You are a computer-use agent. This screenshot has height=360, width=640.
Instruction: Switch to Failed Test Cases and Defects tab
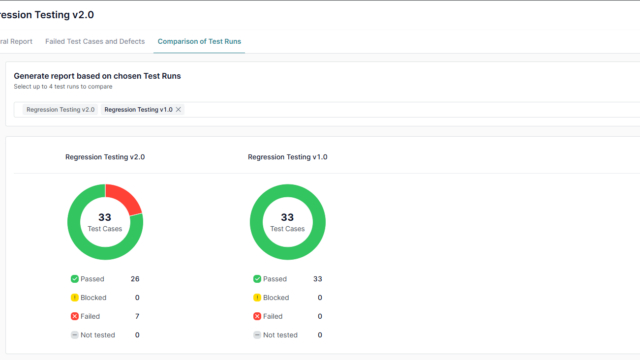tap(95, 41)
